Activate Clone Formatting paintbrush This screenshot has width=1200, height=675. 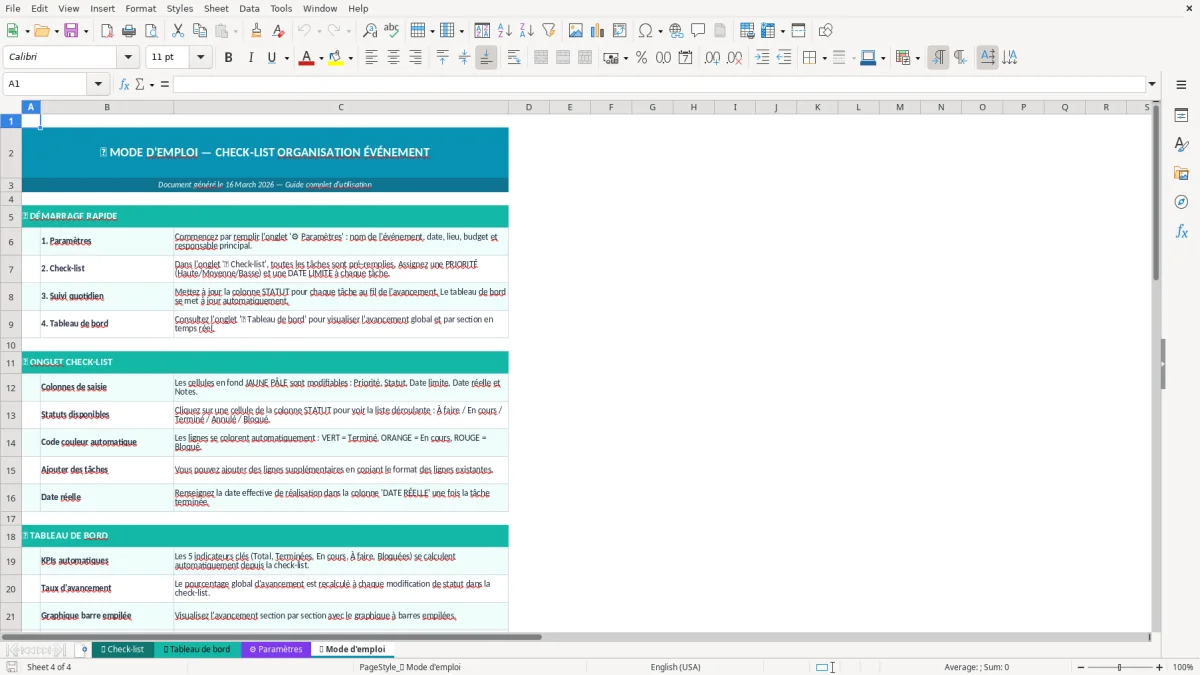click(256, 31)
